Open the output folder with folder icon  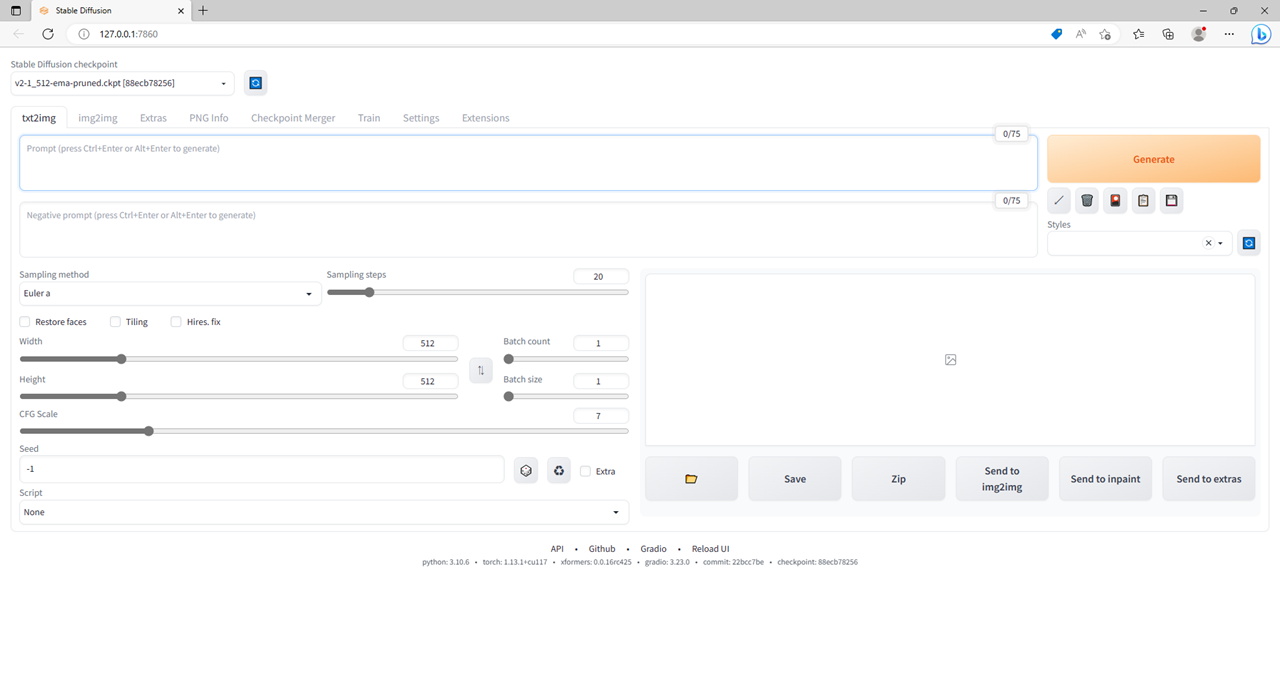(691, 479)
